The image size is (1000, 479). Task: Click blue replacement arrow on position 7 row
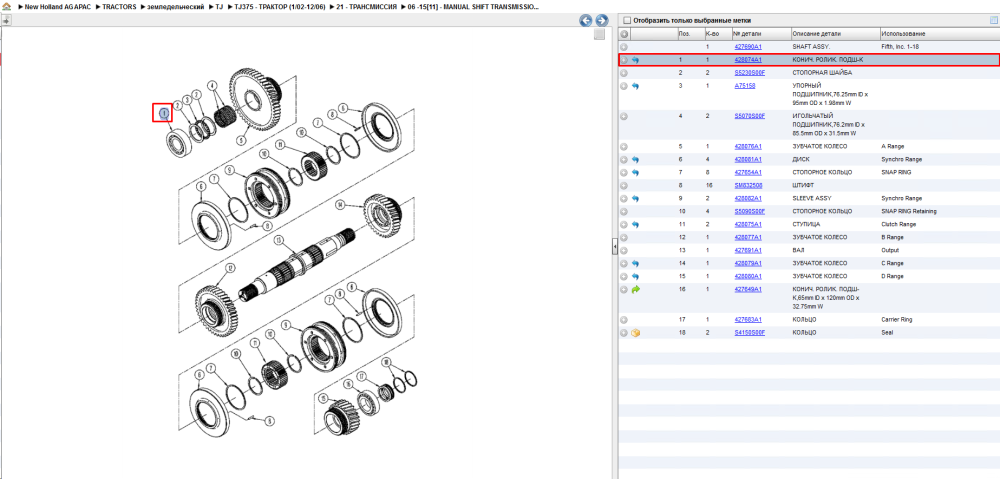pos(635,172)
